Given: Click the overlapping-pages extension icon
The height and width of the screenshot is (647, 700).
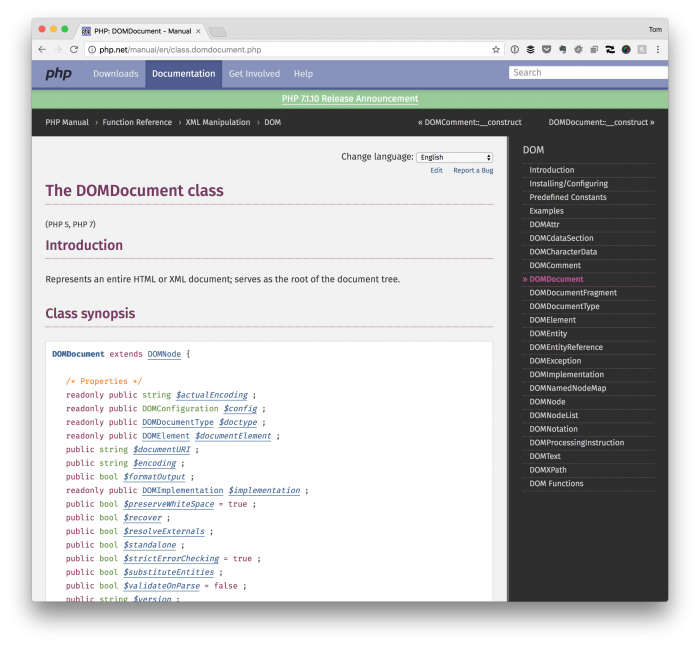Looking at the screenshot, I should point(594,50).
